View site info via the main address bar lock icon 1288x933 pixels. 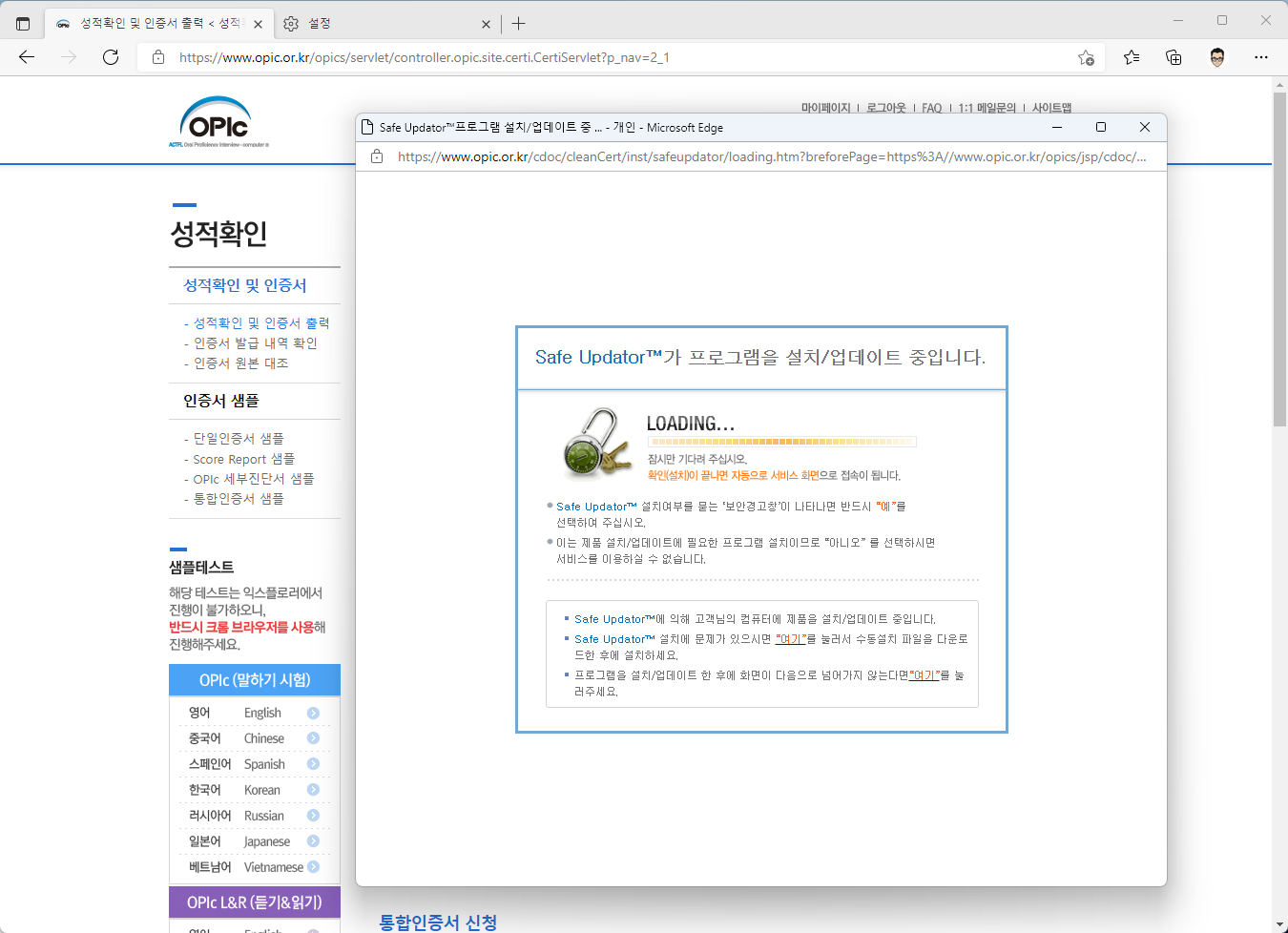coord(158,57)
